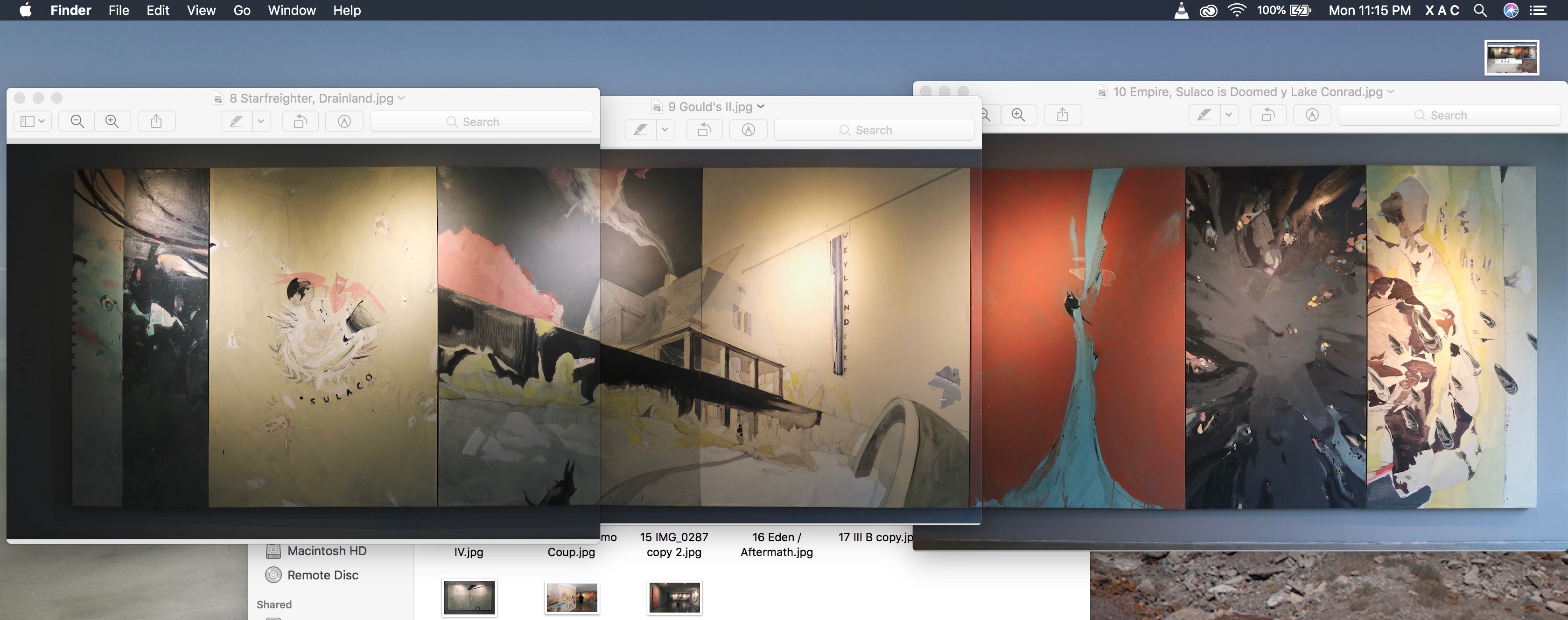This screenshot has width=1568, height=620.
Task: Select the Coup.jpg file label
Action: tap(571, 552)
